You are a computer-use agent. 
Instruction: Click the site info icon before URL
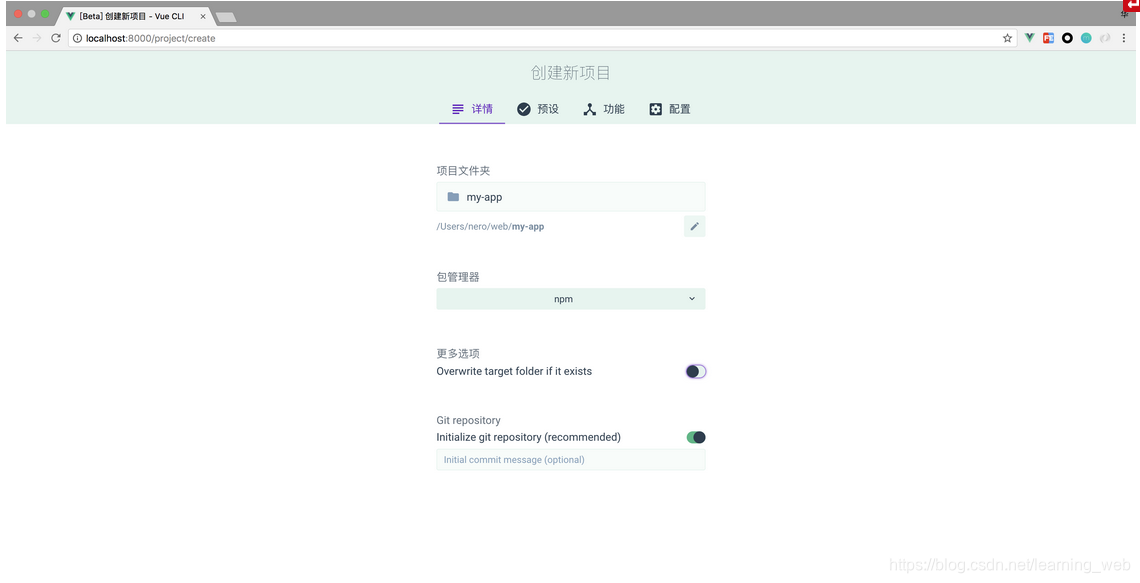click(x=77, y=38)
